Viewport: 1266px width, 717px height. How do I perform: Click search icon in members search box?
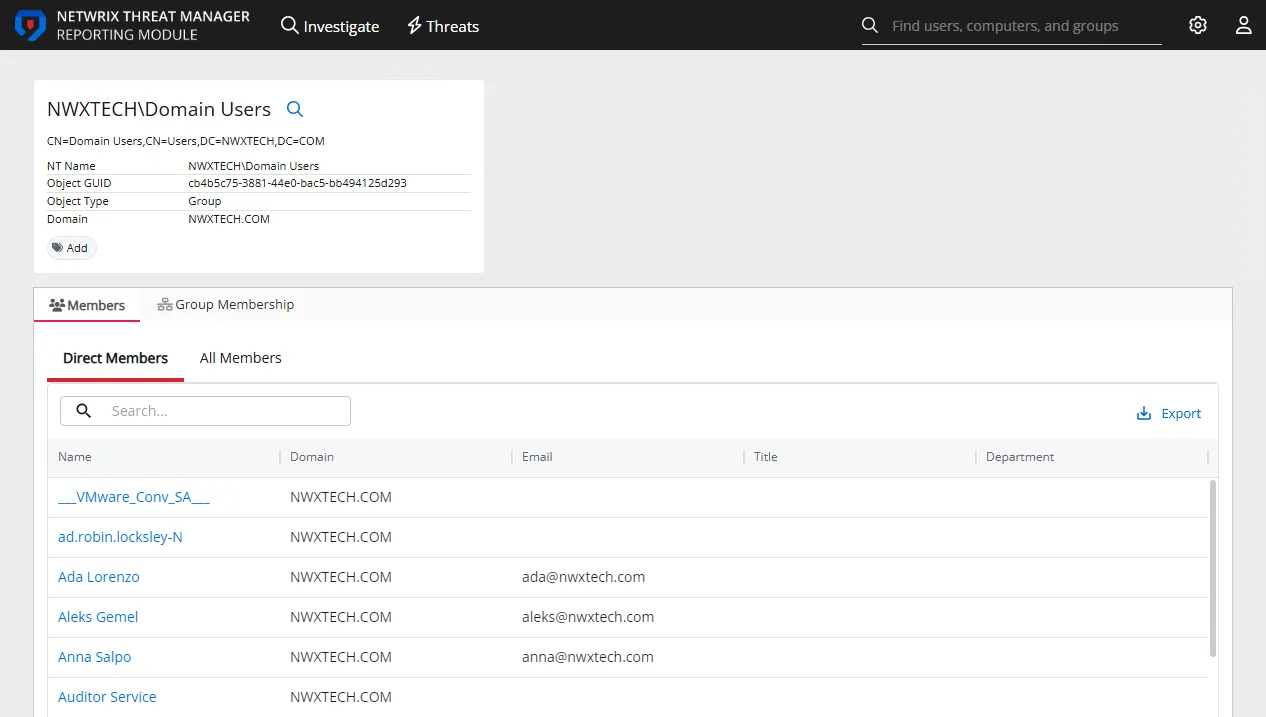point(84,411)
